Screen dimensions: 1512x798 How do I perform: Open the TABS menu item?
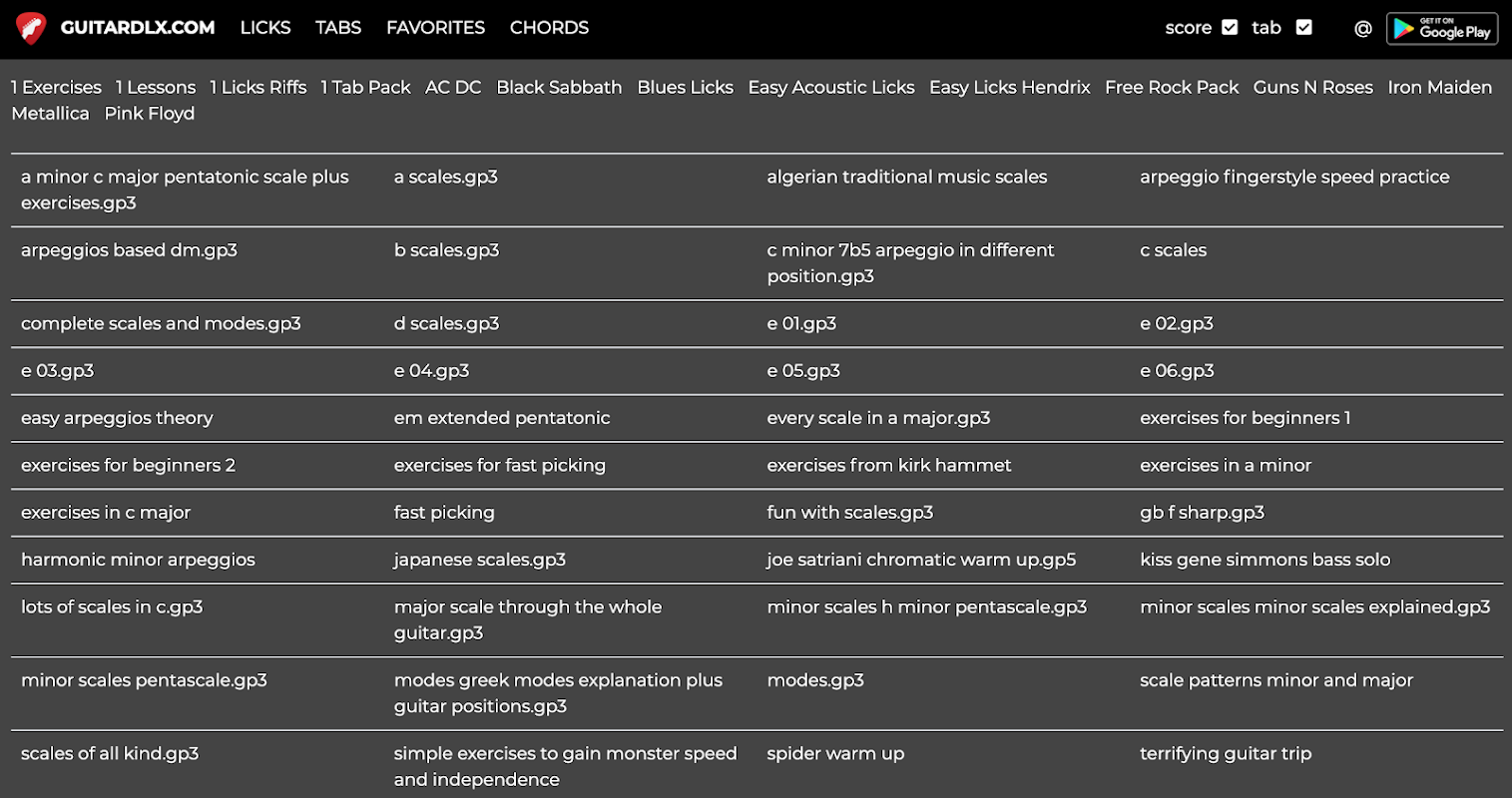(338, 28)
